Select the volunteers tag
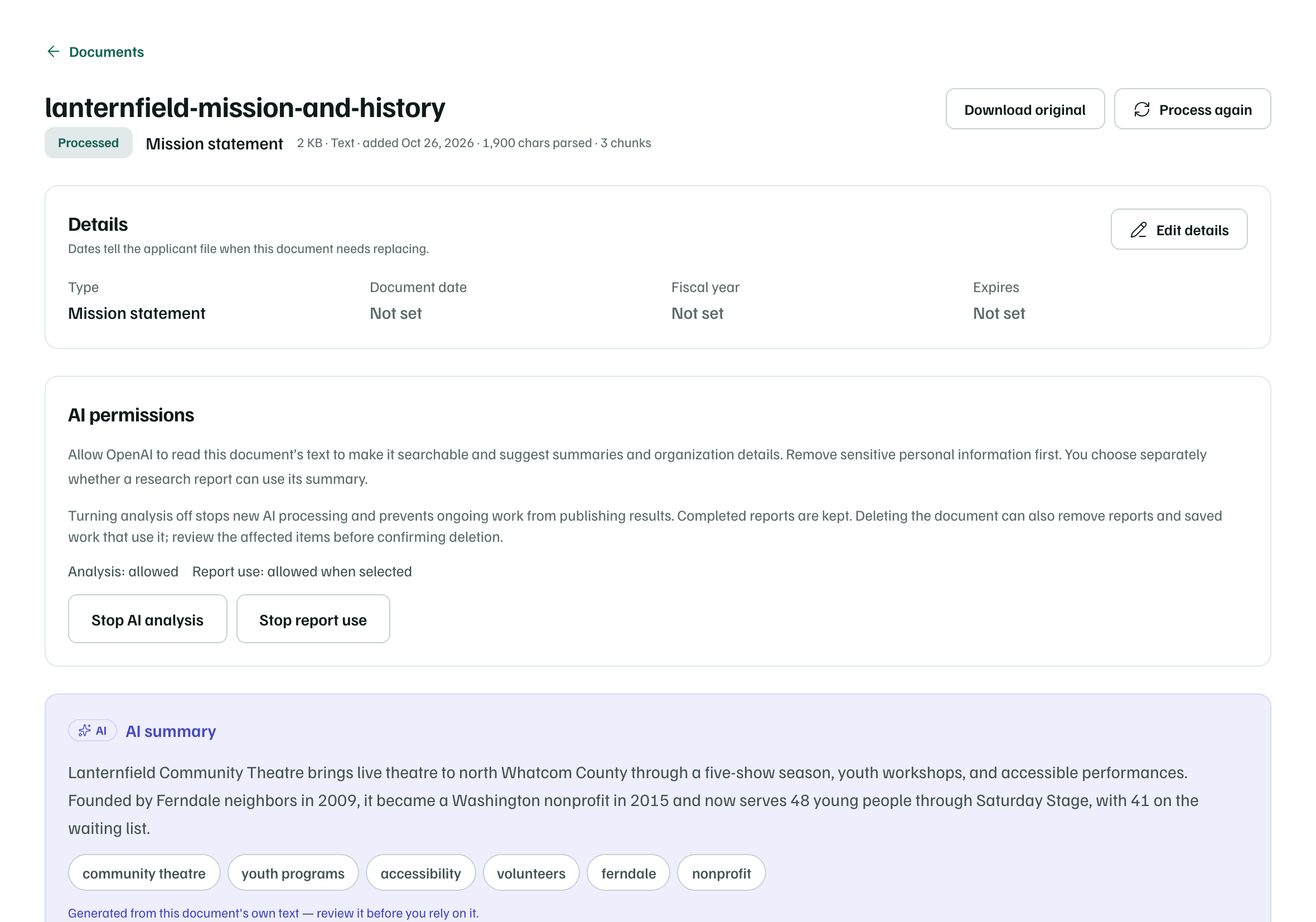This screenshot has height=922, width=1316. 531,872
